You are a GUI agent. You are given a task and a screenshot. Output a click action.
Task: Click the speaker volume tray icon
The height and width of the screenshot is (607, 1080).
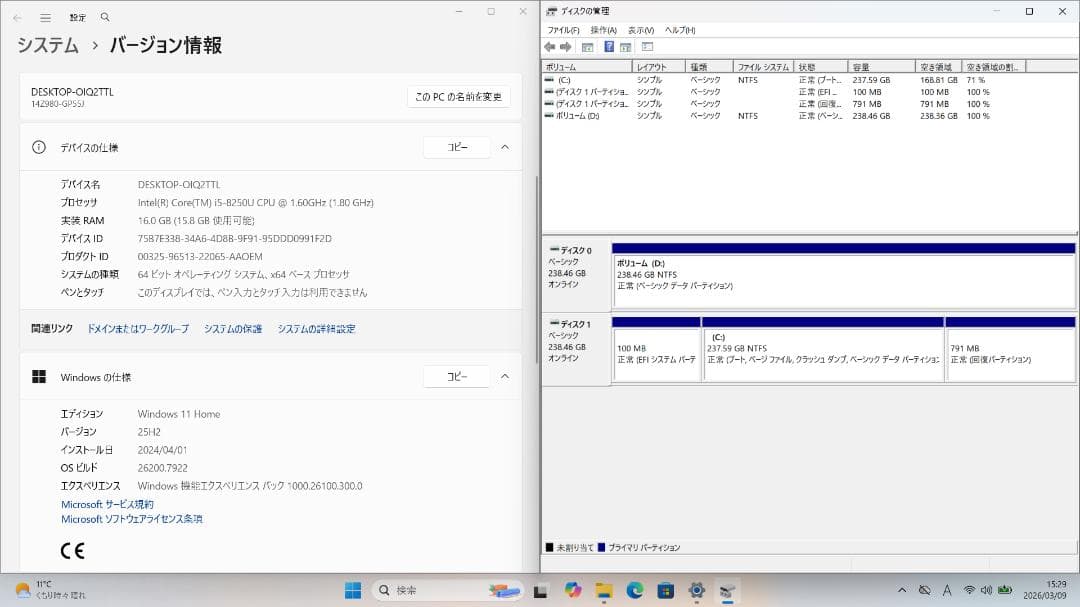click(x=986, y=590)
